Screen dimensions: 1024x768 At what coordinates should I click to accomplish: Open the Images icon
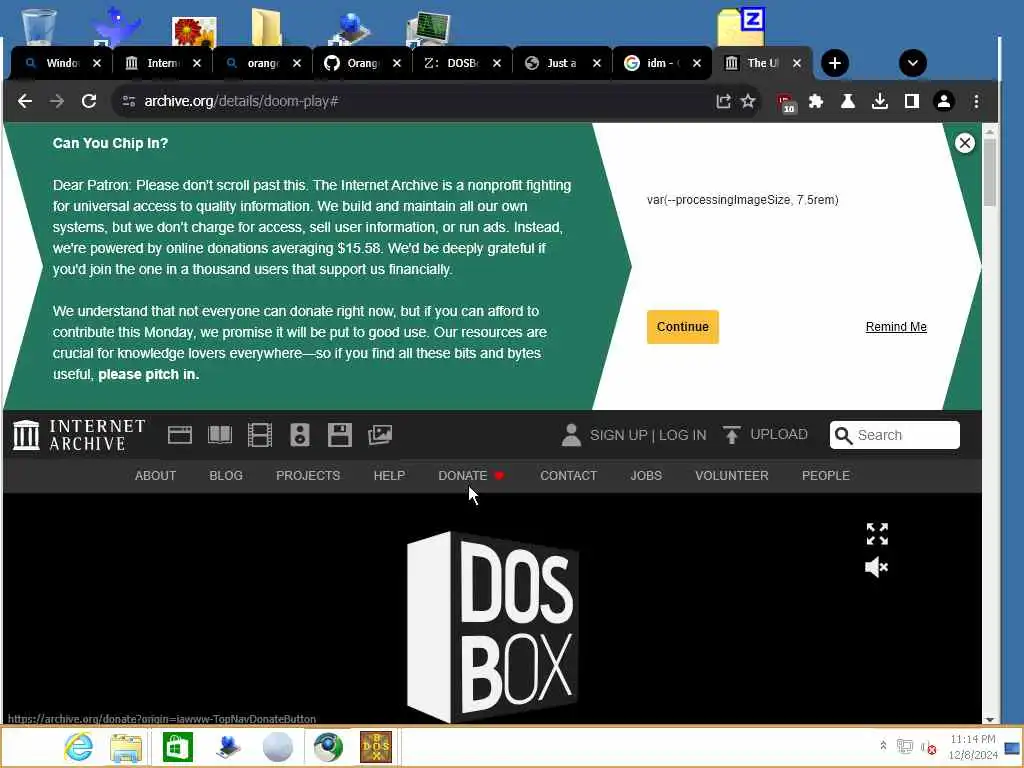380,435
